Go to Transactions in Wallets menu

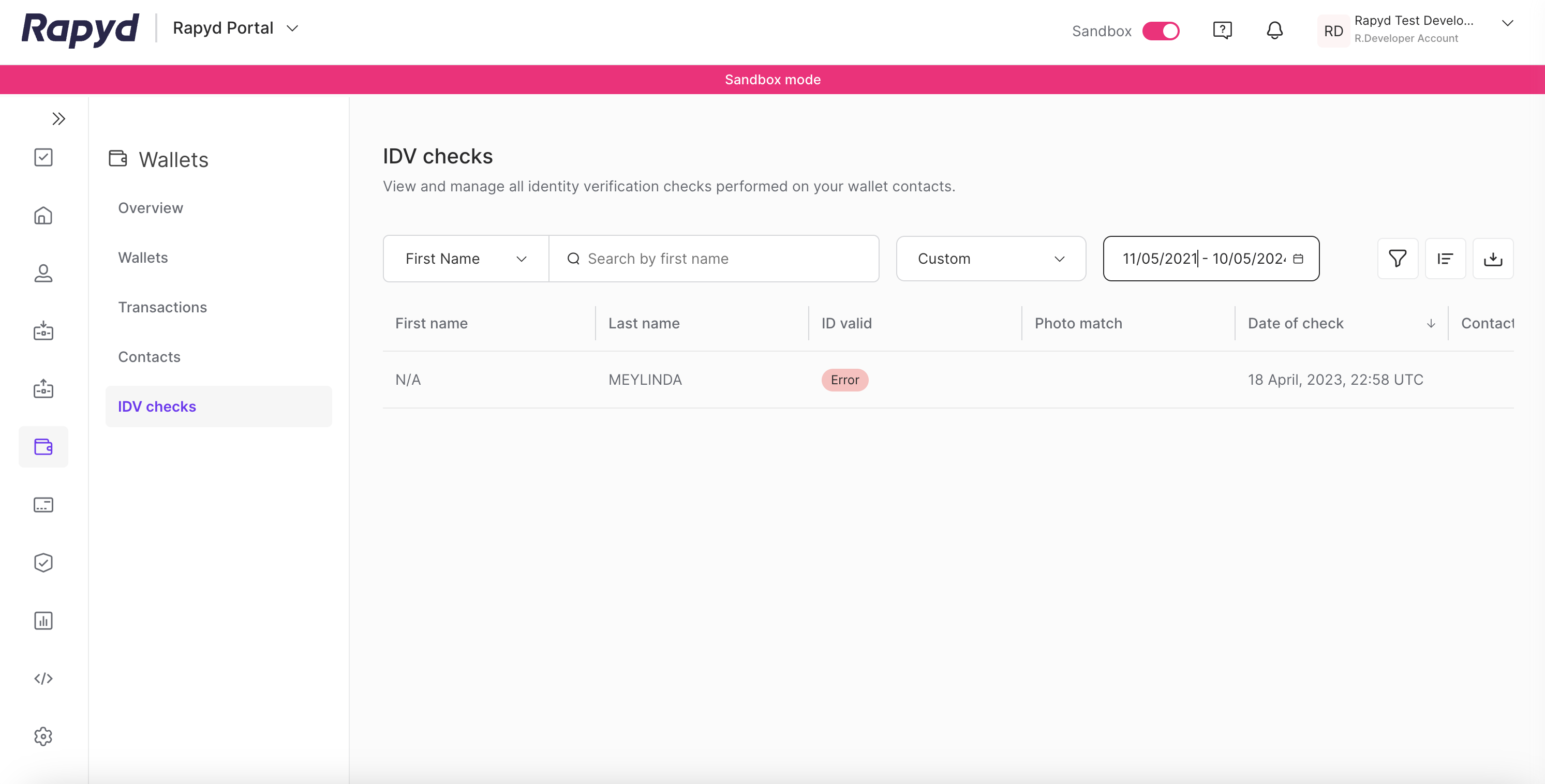(x=162, y=307)
